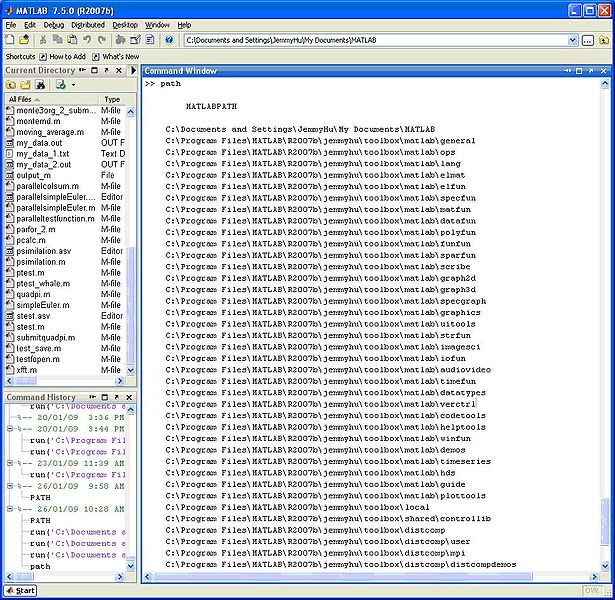Image resolution: width=615 pixels, height=600 pixels.
Task: Go up one level in Current Directory panel
Action: (x=11, y=85)
